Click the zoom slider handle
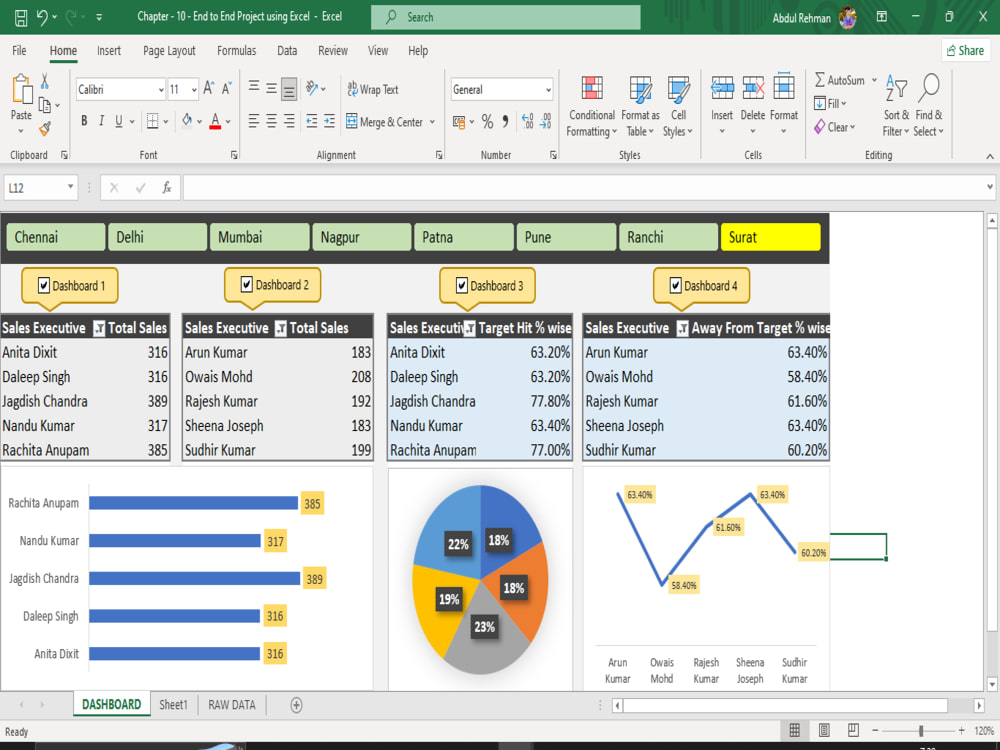Screen dimensions: 1000x750 [x=921, y=730]
